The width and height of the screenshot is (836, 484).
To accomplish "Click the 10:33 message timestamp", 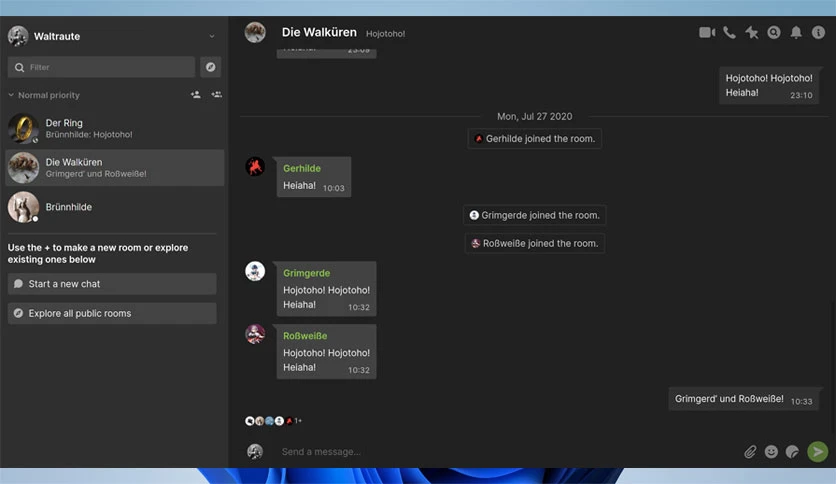I will tap(801, 401).
